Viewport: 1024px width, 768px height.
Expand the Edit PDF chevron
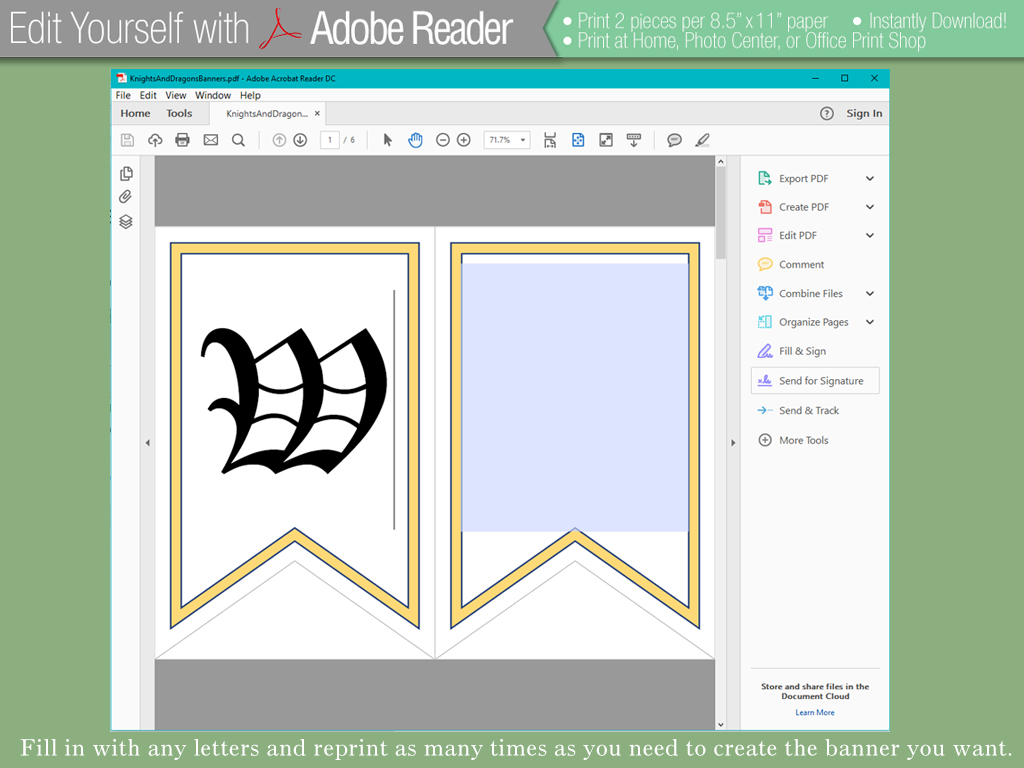pyautogui.click(x=870, y=235)
